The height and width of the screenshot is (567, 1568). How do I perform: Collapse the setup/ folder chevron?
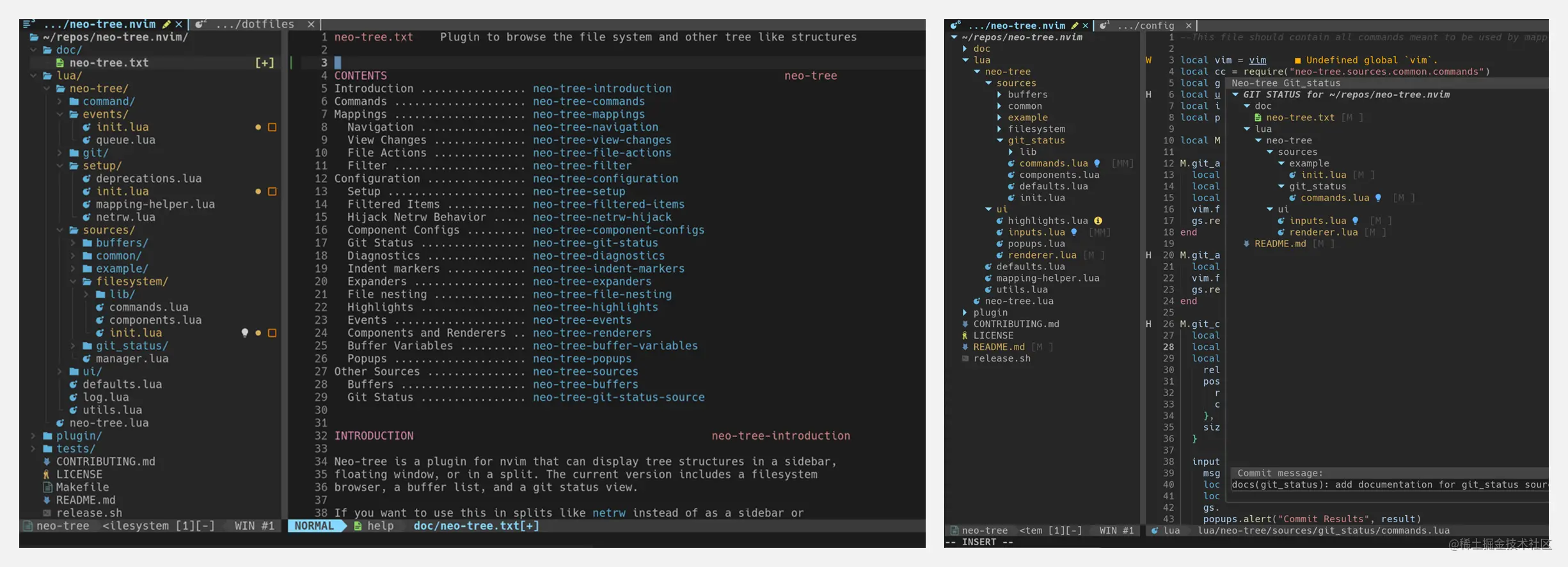59,166
